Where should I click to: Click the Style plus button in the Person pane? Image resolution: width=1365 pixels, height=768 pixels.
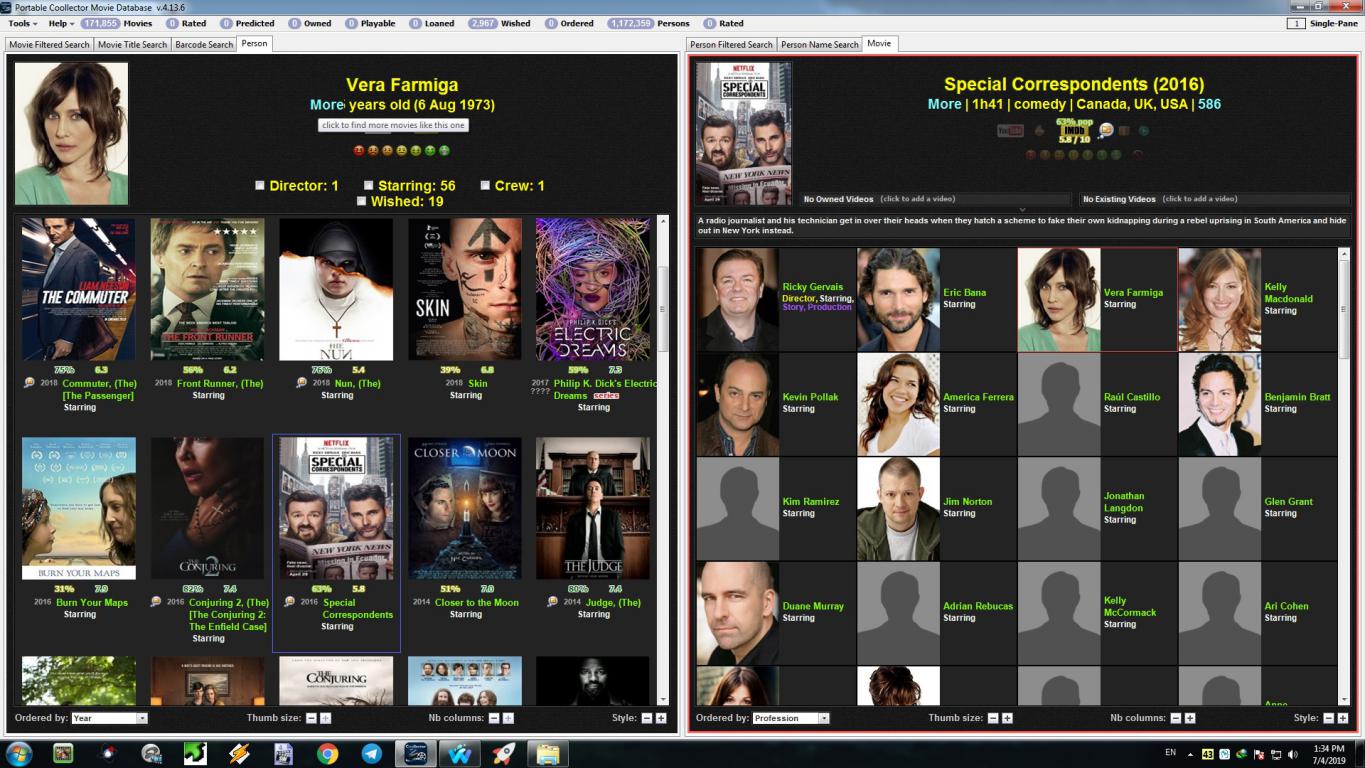click(x=660, y=718)
